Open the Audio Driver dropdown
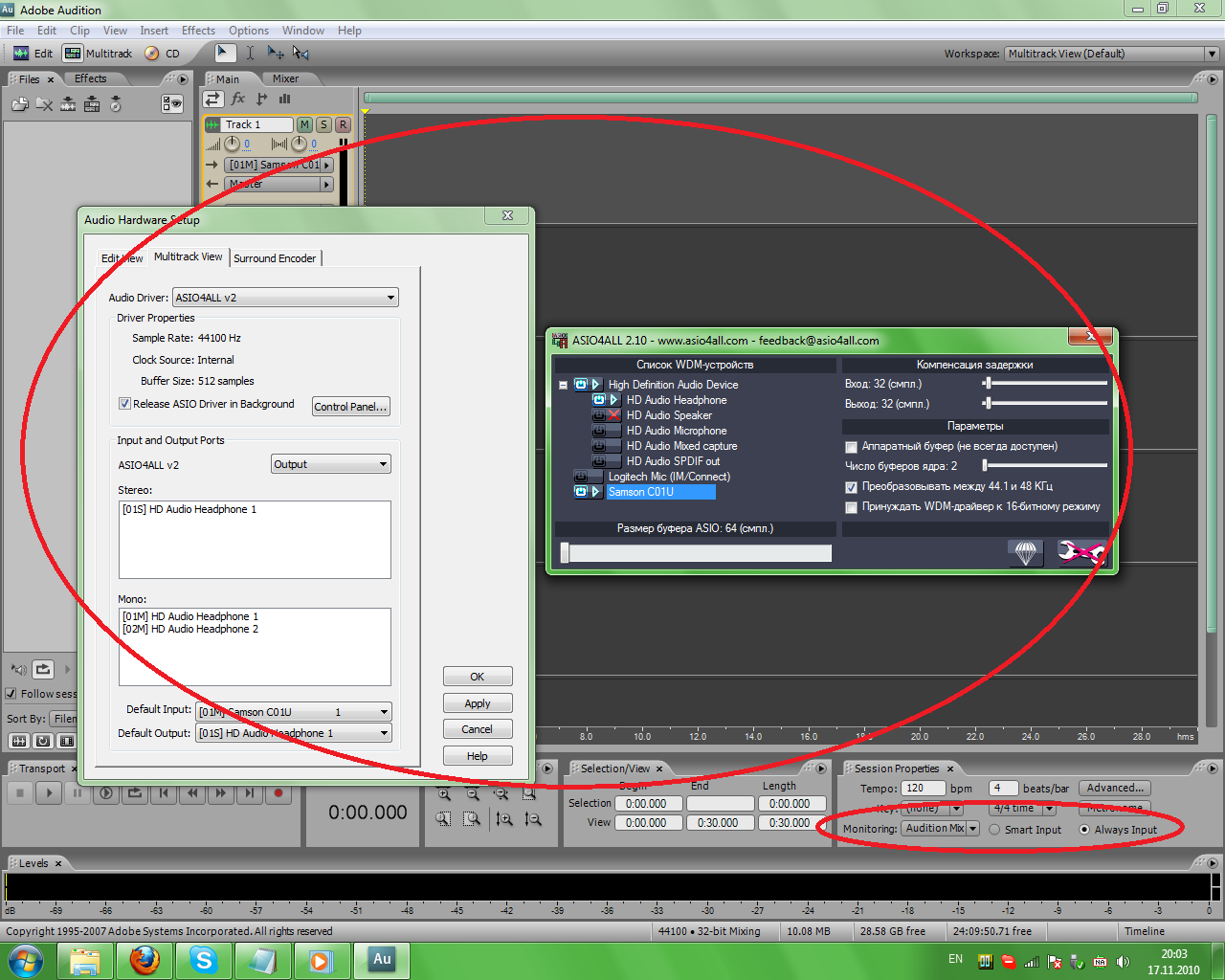The image size is (1225, 980). click(285, 298)
